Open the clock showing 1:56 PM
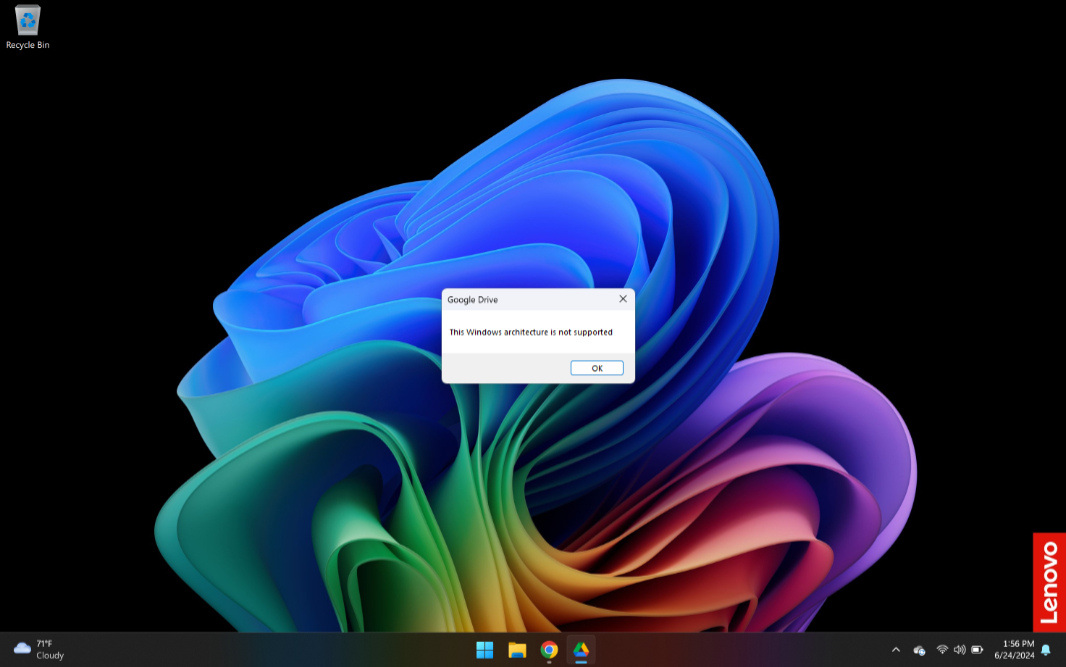Image resolution: width=1066 pixels, height=667 pixels. pos(1018,644)
